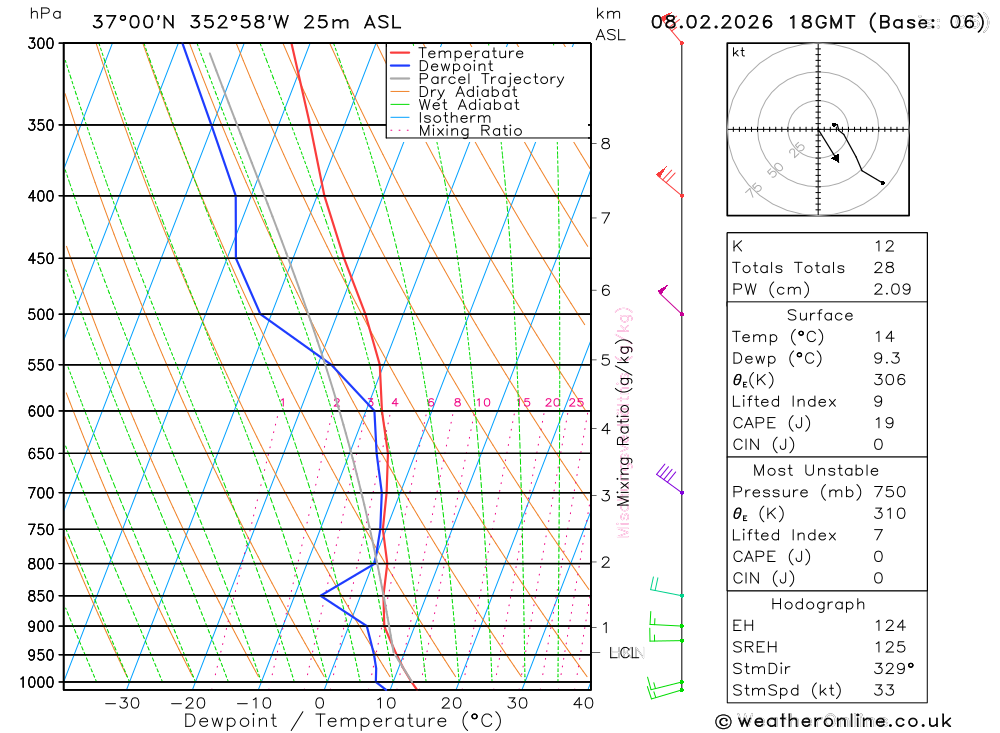Click the 'Most Unstable' section heading
The height and width of the screenshot is (733, 1000).
click(x=816, y=471)
